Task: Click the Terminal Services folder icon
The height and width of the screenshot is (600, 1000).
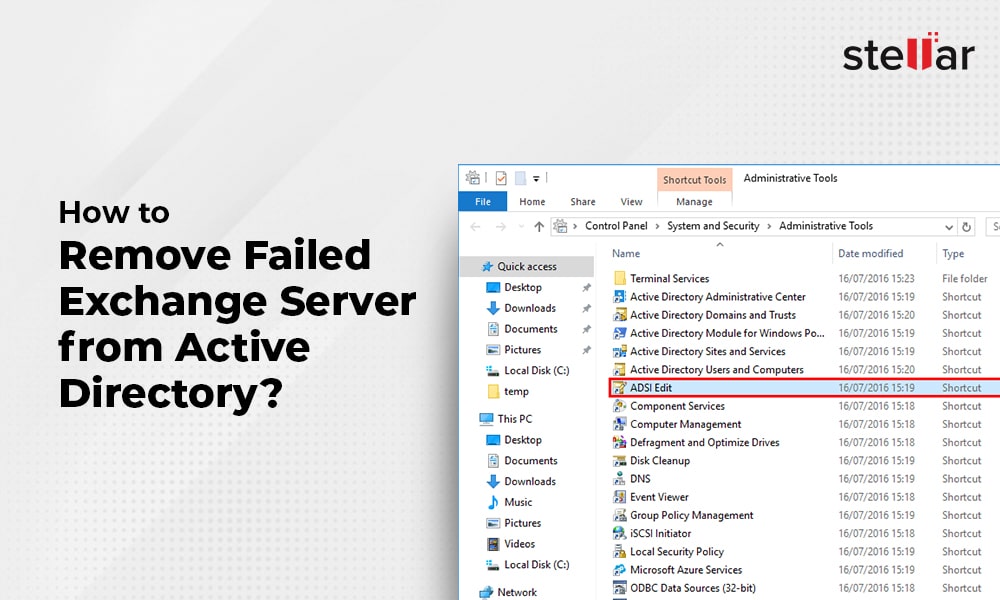Action: pos(619,279)
